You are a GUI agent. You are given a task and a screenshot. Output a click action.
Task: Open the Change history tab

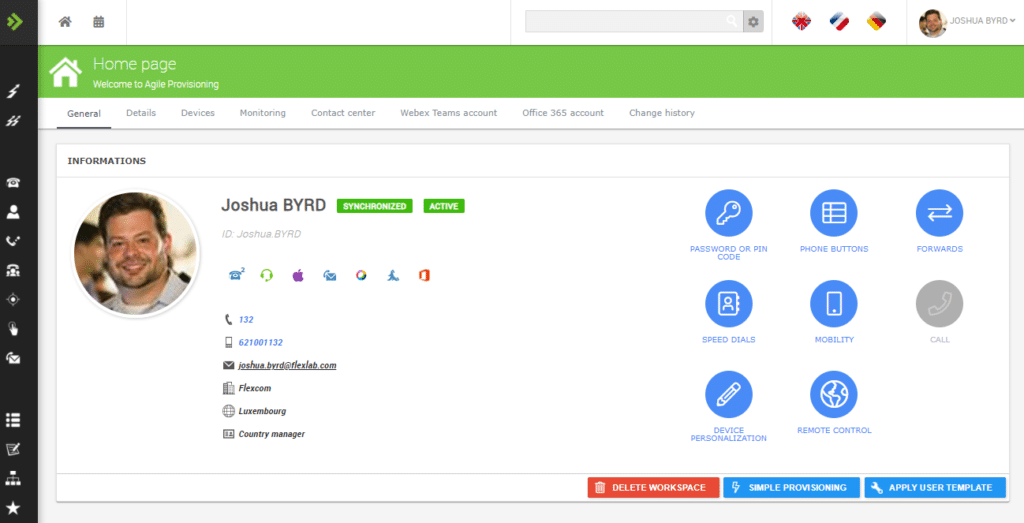tap(661, 113)
